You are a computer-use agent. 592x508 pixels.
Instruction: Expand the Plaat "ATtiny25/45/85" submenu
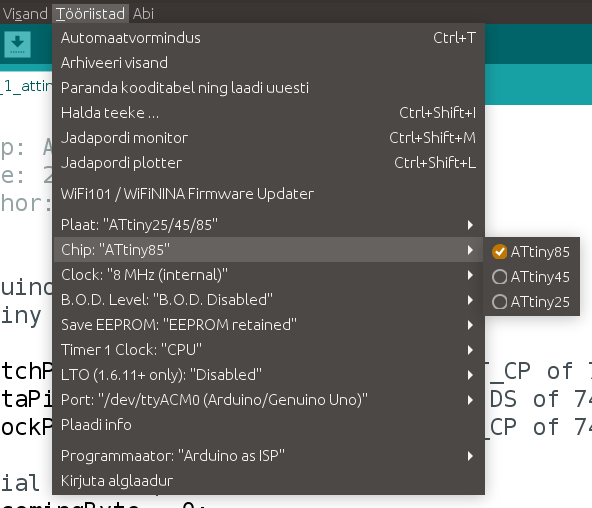tap(268, 225)
